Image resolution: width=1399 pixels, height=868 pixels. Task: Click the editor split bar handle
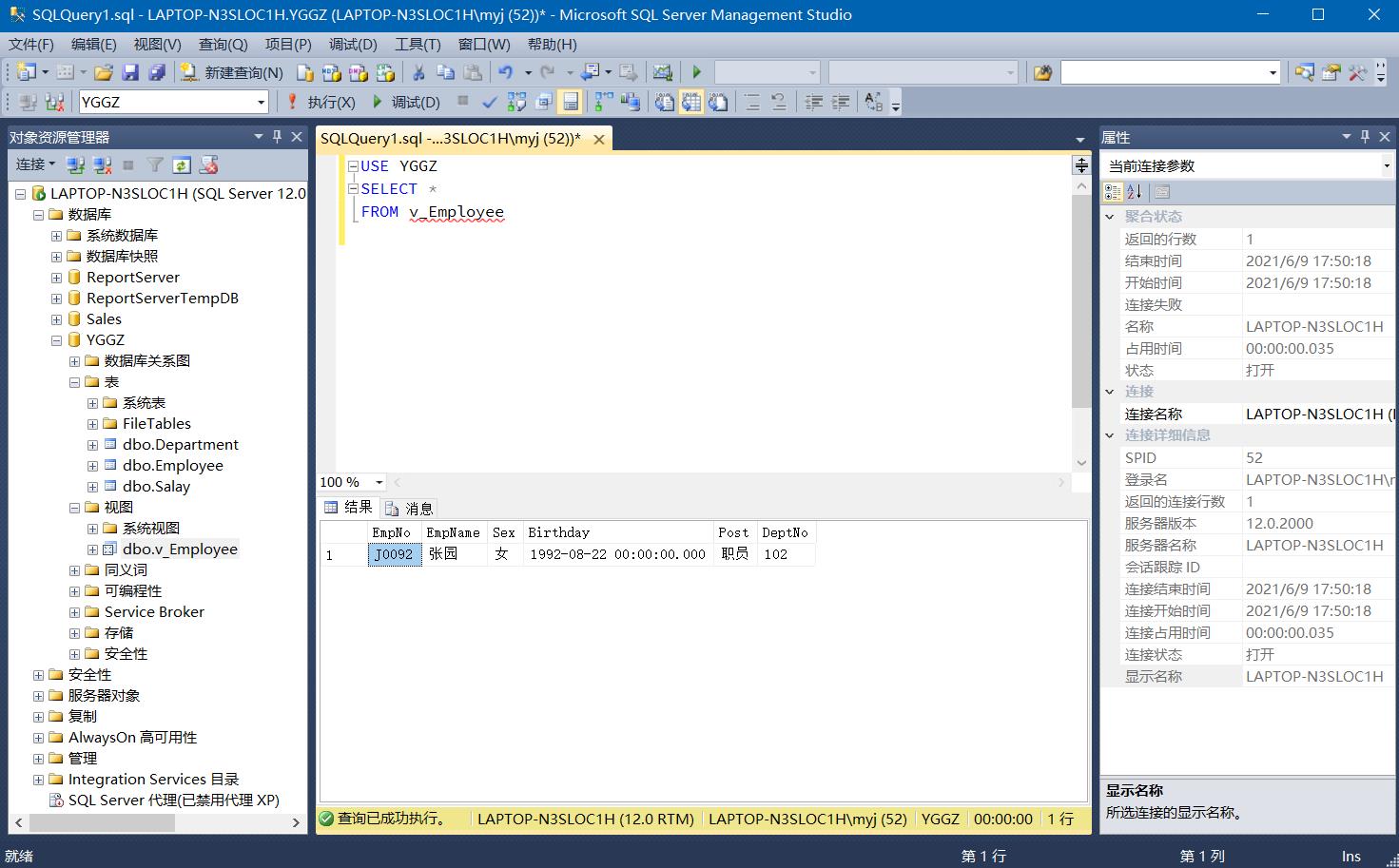(1081, 165)
